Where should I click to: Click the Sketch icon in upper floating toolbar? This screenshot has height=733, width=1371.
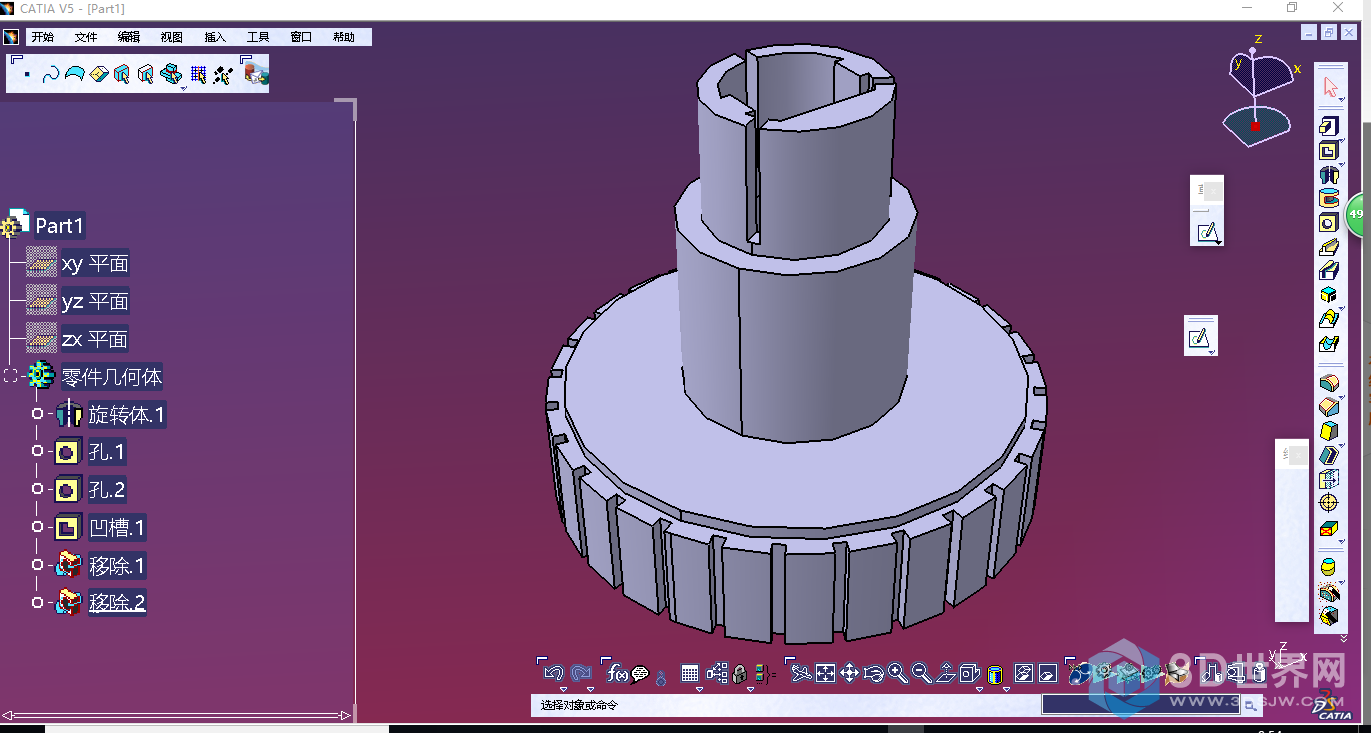point(1208,233)
